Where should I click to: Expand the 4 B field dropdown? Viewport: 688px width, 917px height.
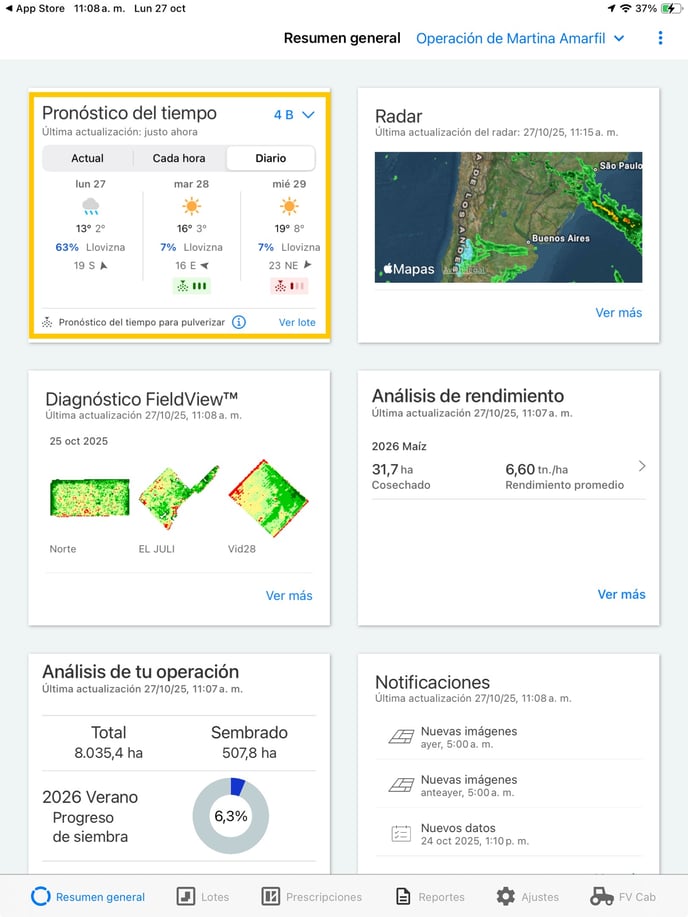pyautogui.click(x=294, y=115)
